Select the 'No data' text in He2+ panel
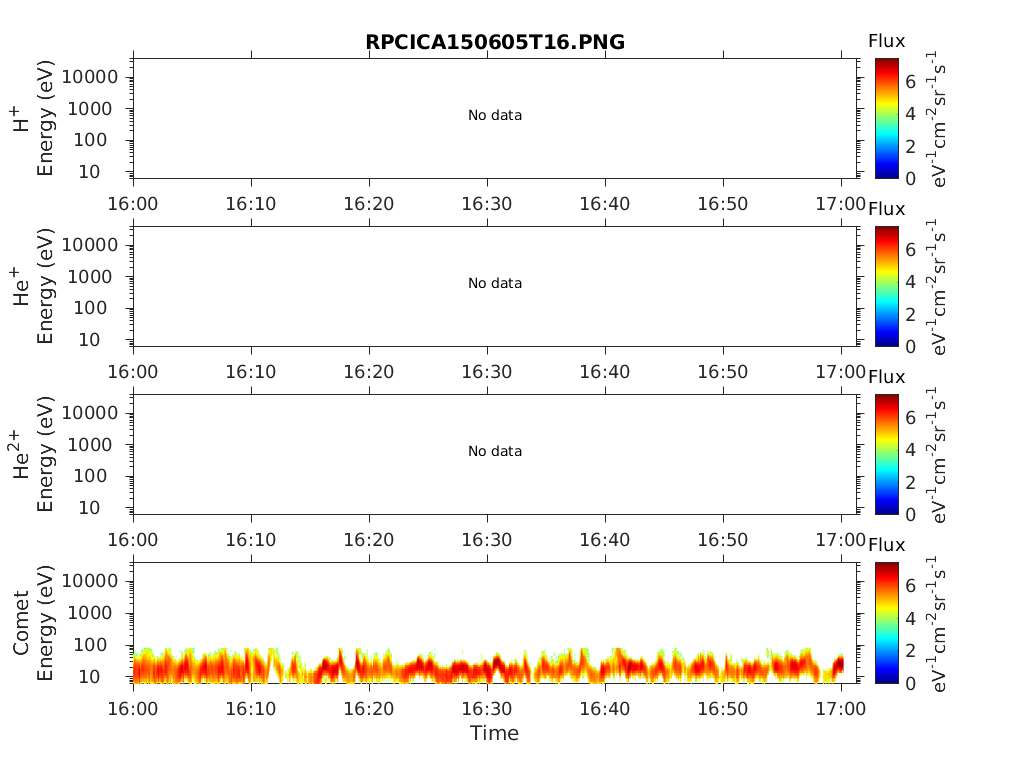 pyautogui.click(x=495, y=451)
